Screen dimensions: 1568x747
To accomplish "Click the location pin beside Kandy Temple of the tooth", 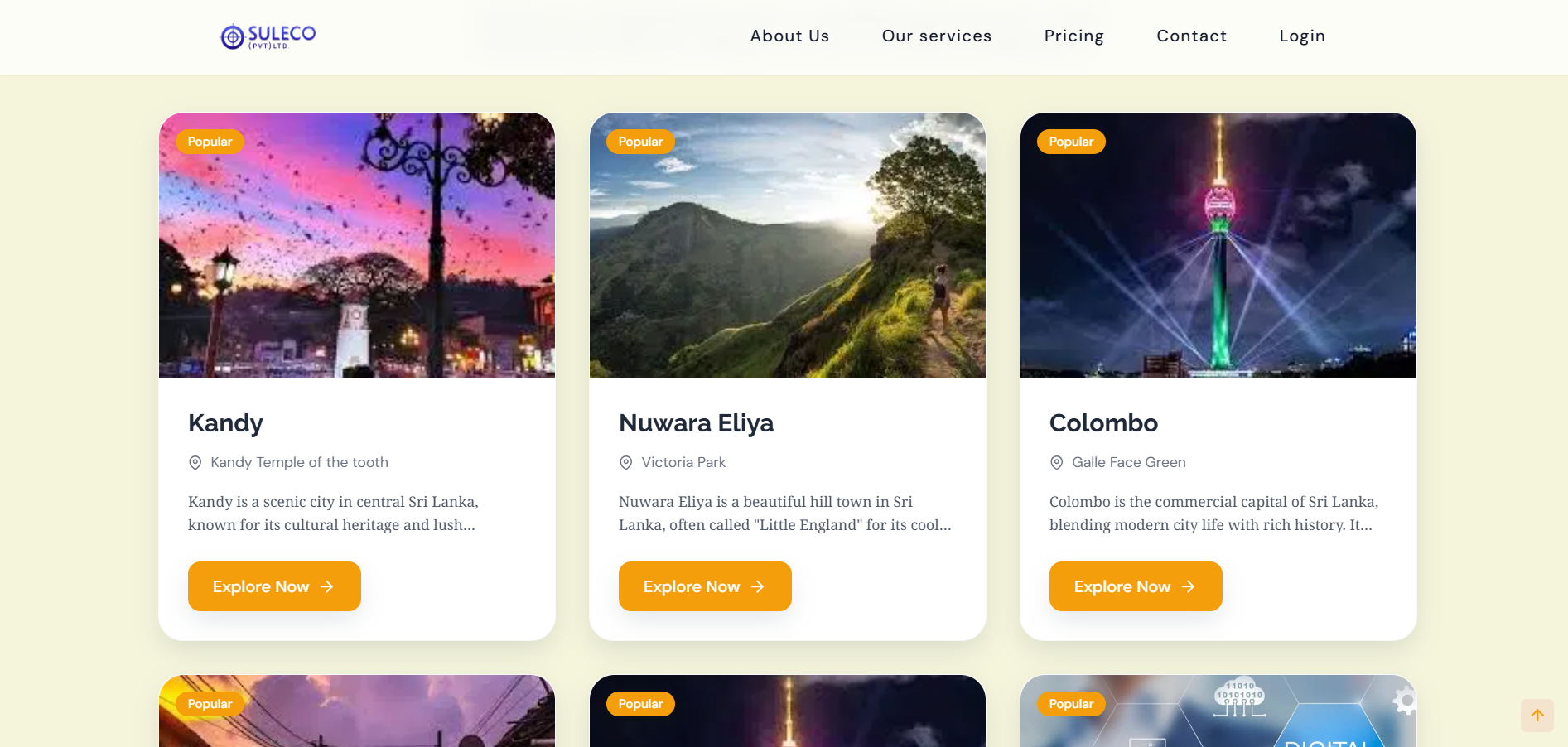I will coord(195,462).
